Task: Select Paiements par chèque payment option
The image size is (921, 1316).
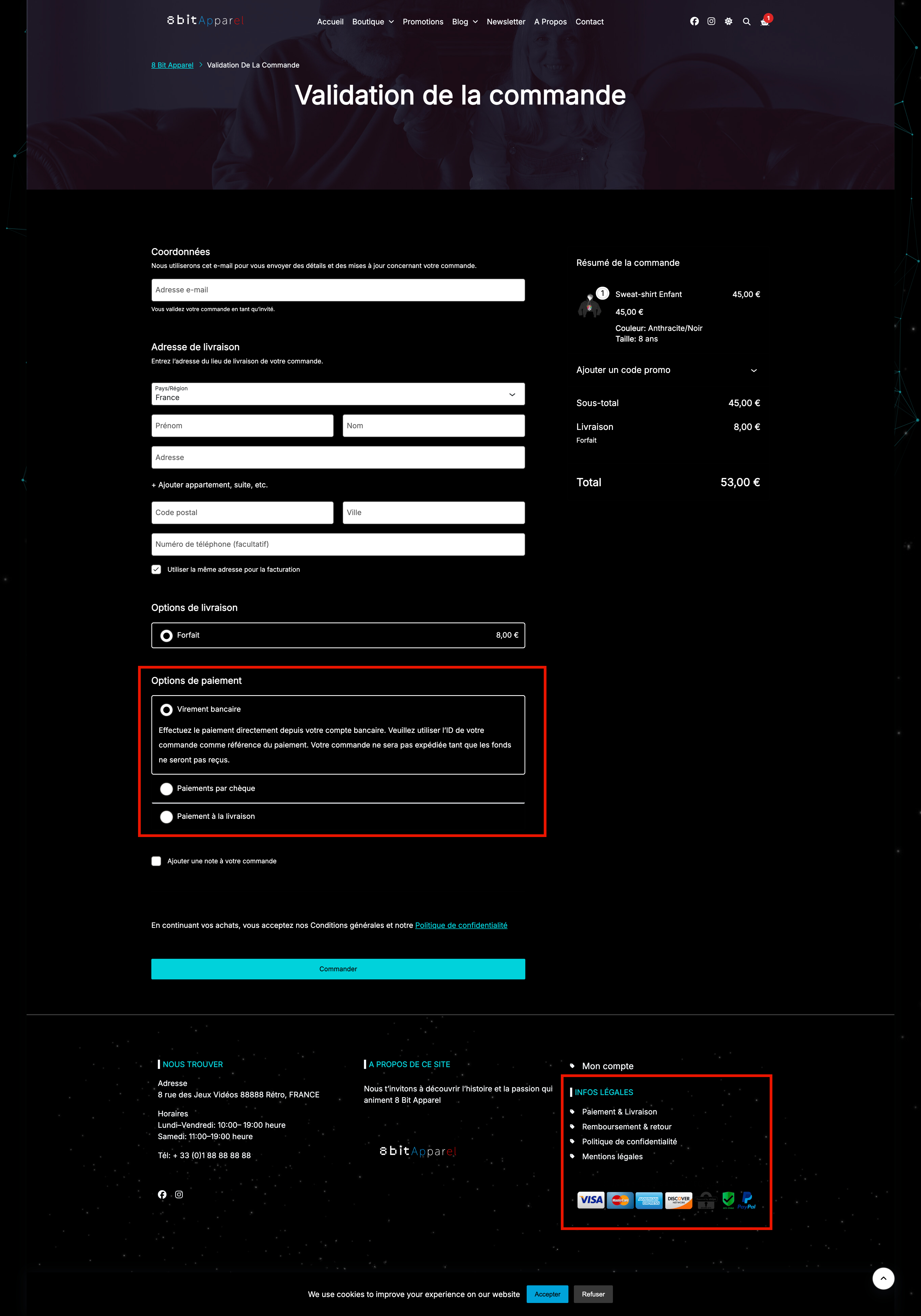Action: (x=166, y=789)
